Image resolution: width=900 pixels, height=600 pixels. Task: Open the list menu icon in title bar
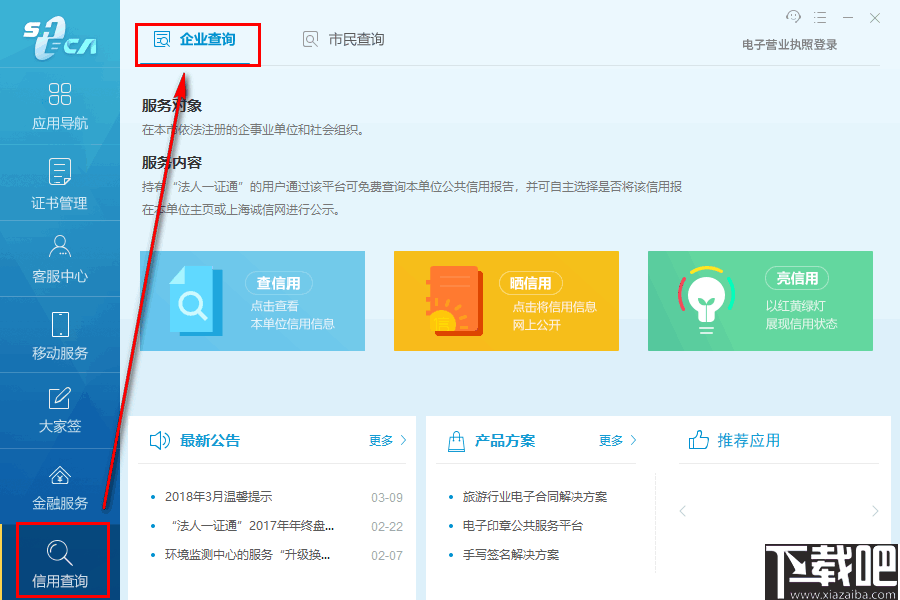822,18
